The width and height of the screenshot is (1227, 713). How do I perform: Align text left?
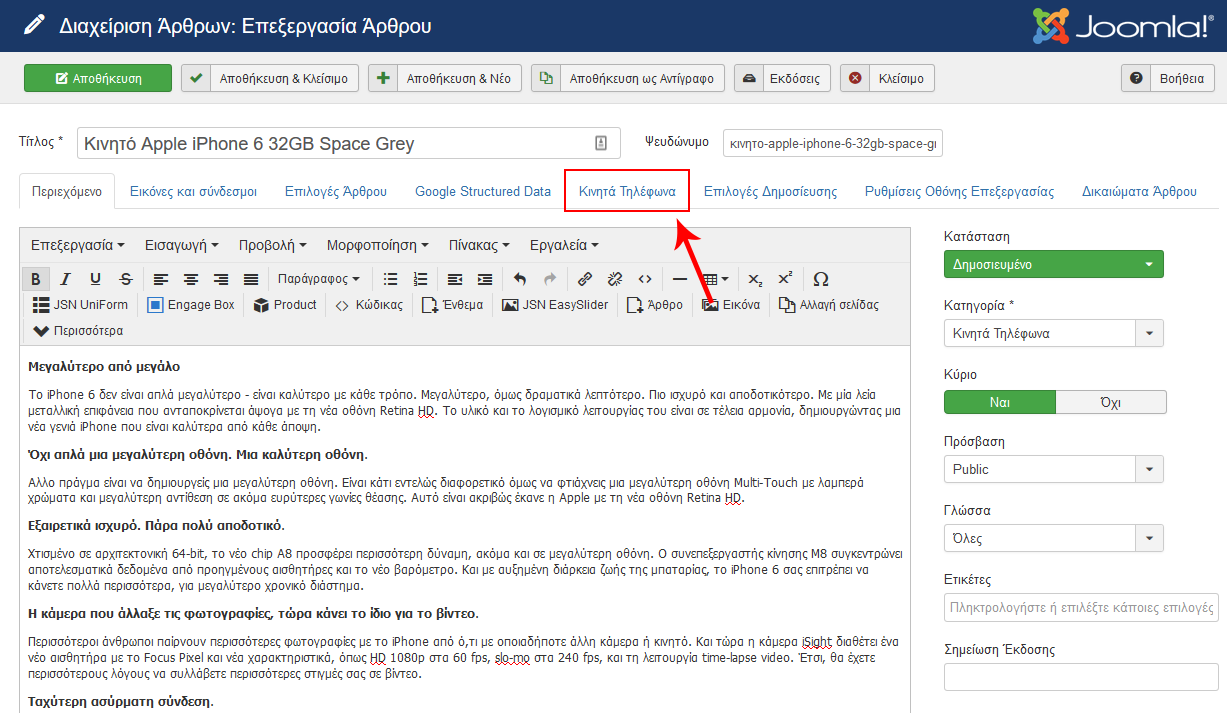tap(161, 279)
